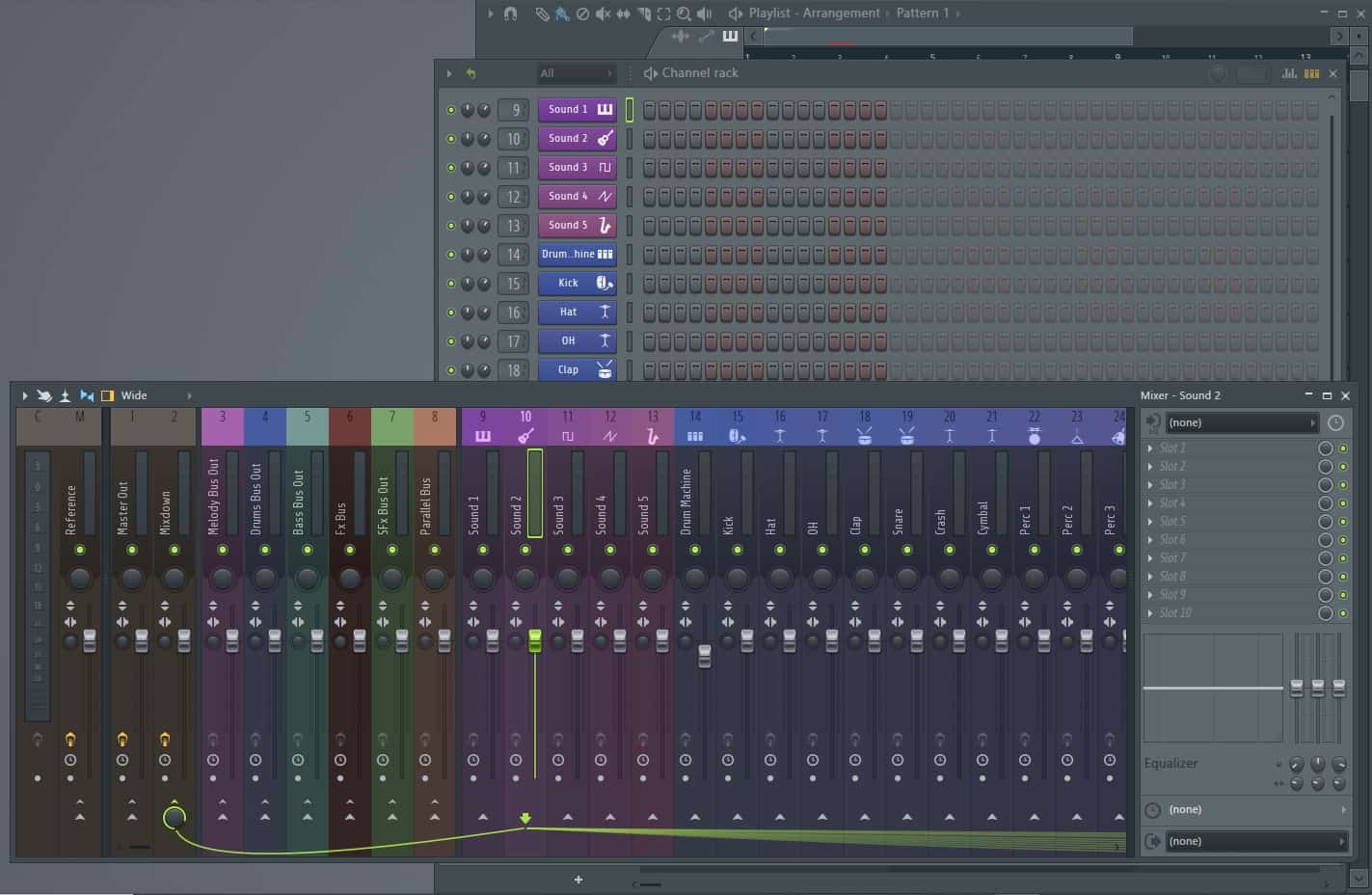1372x895 pixels.
Task: Click the saxophone icon on Sound 5 channel
Action: point(605,225)
